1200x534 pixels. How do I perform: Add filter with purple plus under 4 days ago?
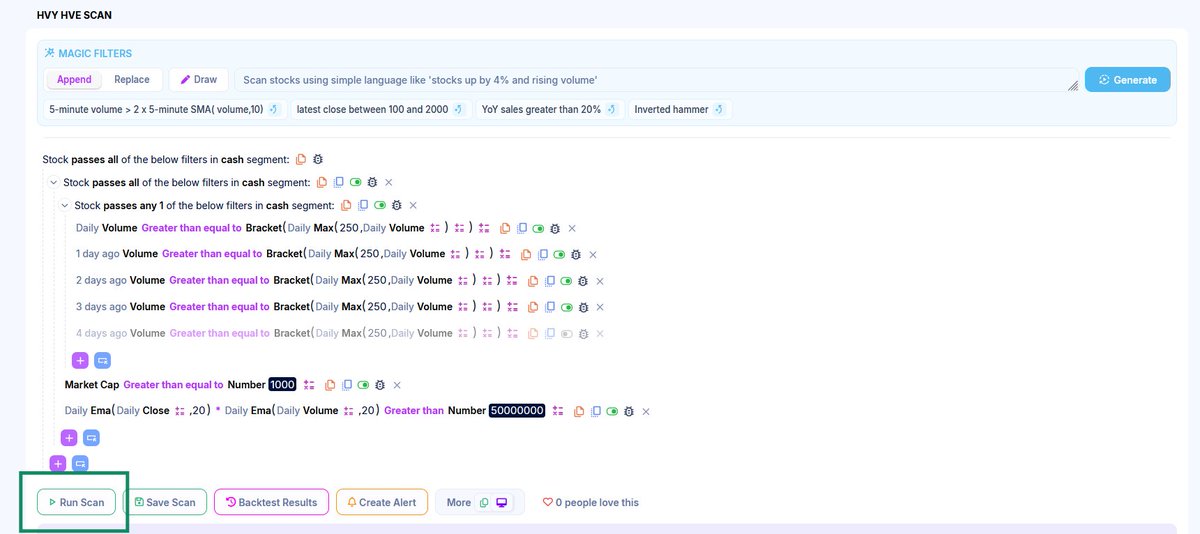pos(79,359)
